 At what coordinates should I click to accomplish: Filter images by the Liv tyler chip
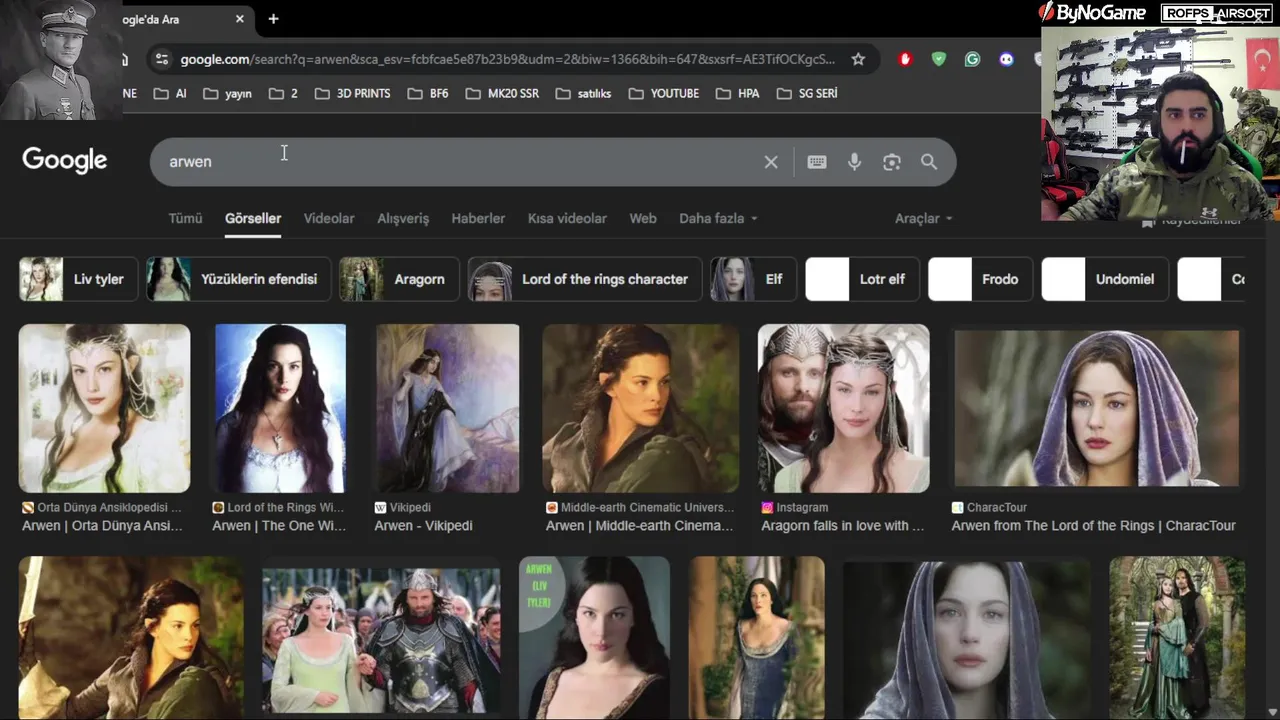click(x=78, y=279)
